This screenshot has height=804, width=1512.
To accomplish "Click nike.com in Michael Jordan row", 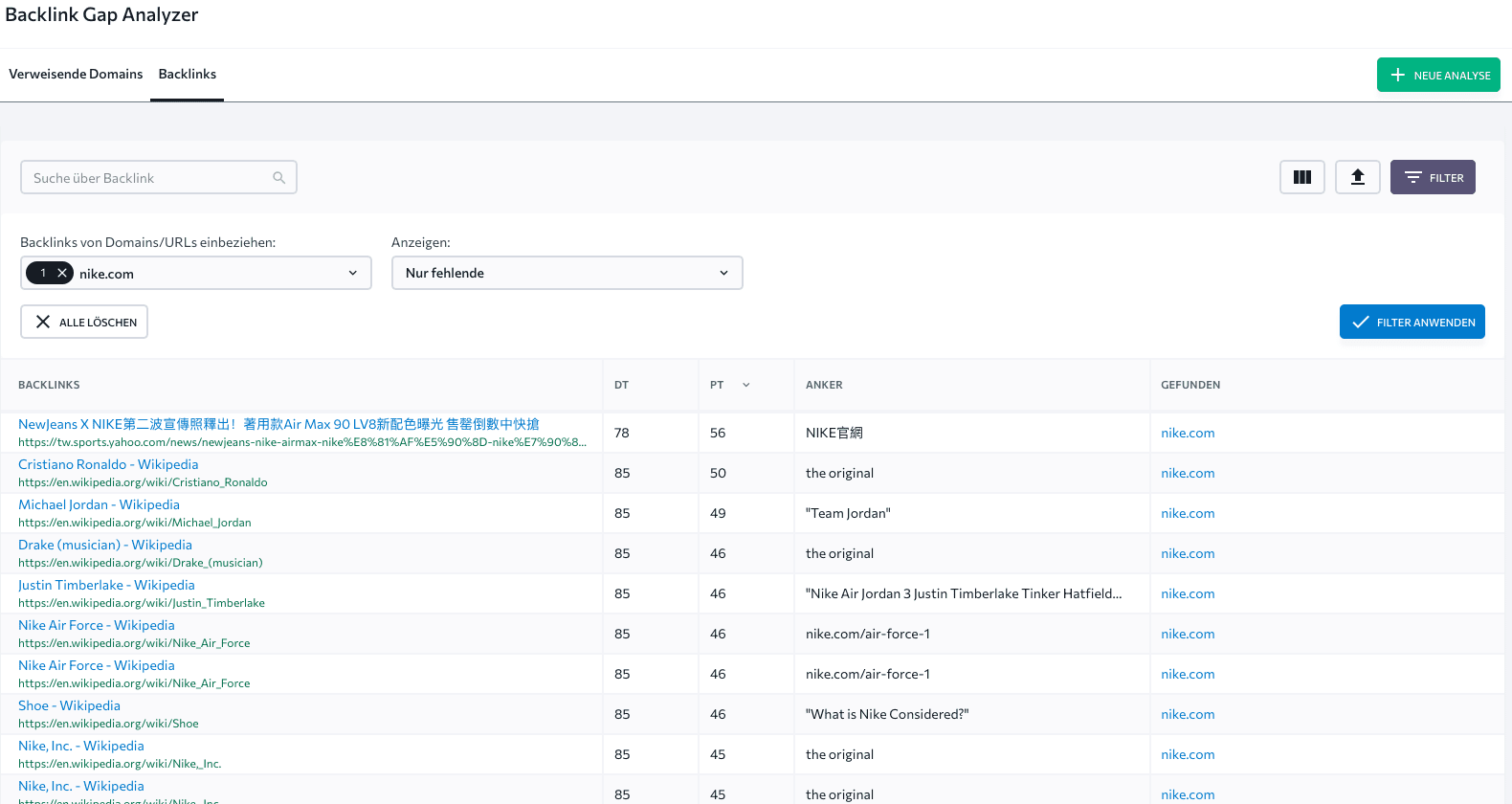I will [x=1188, y=513].
